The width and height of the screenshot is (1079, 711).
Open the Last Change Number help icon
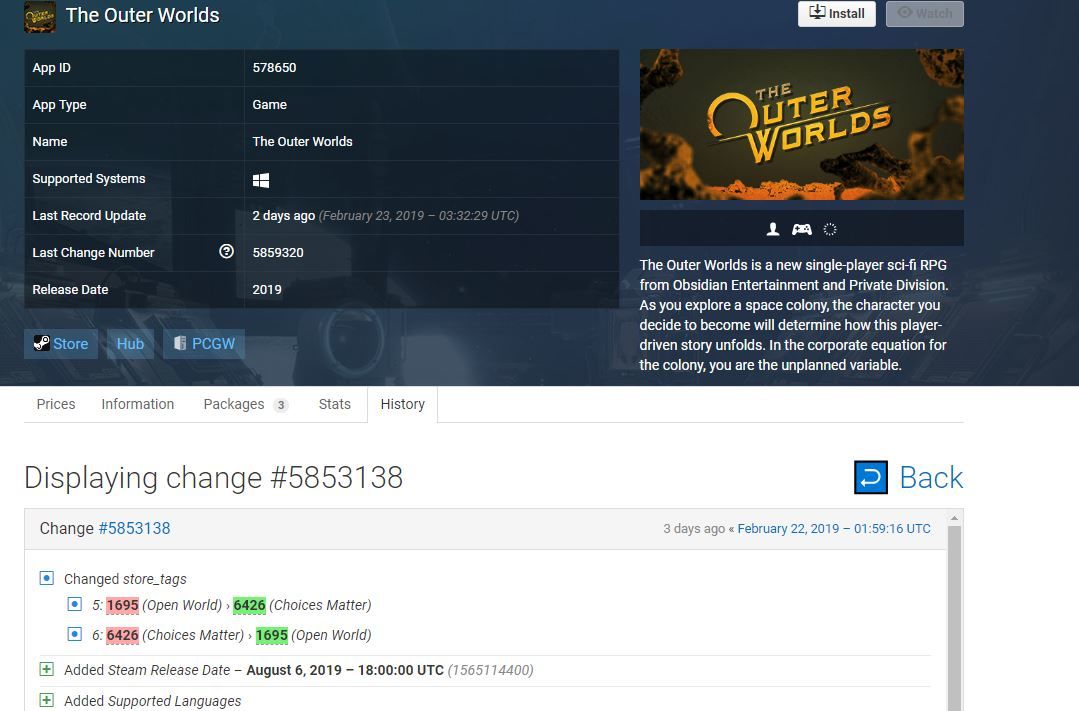(226, 251)
